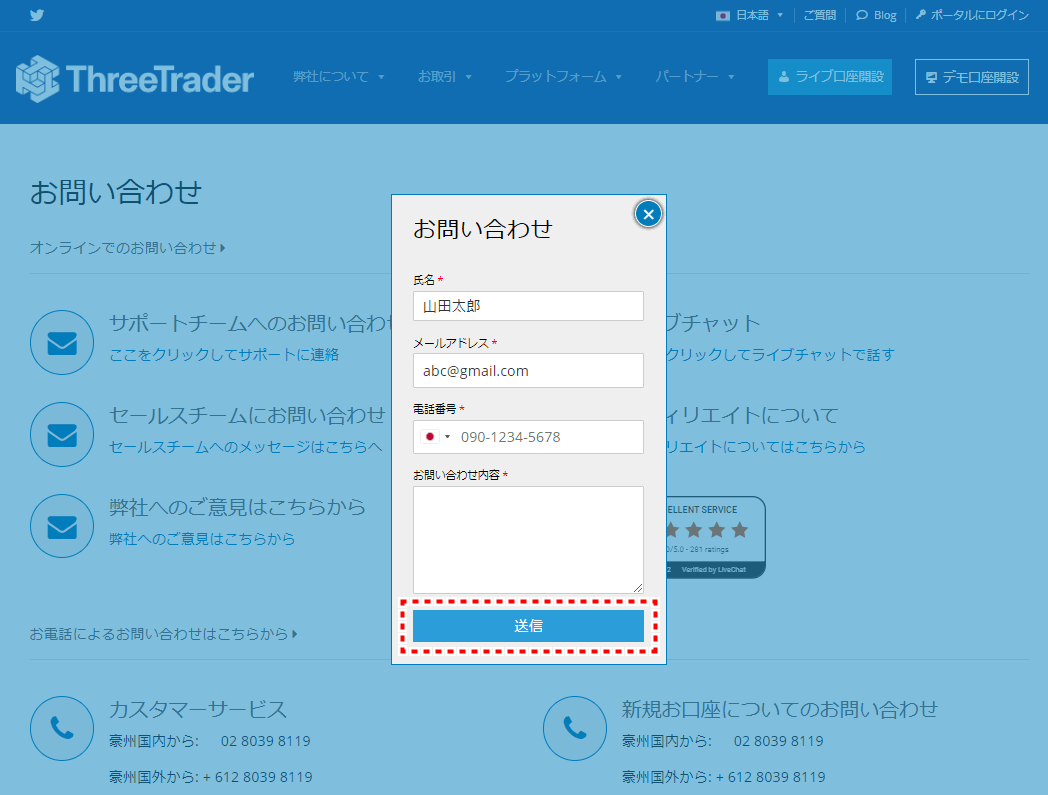
Task: Open the Twitter bird icon link
Action: [x=37, y=15]
